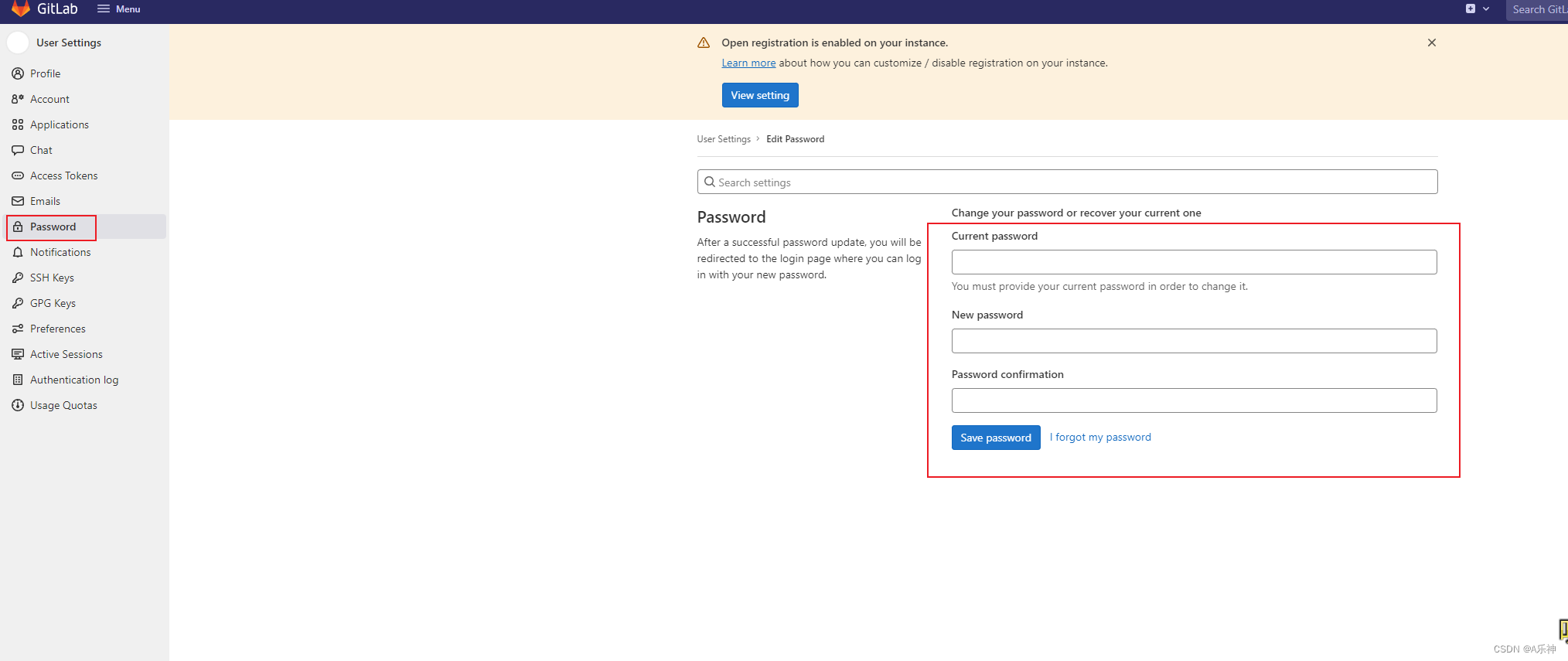Navigate to SSH Keys

pos(85,278)
